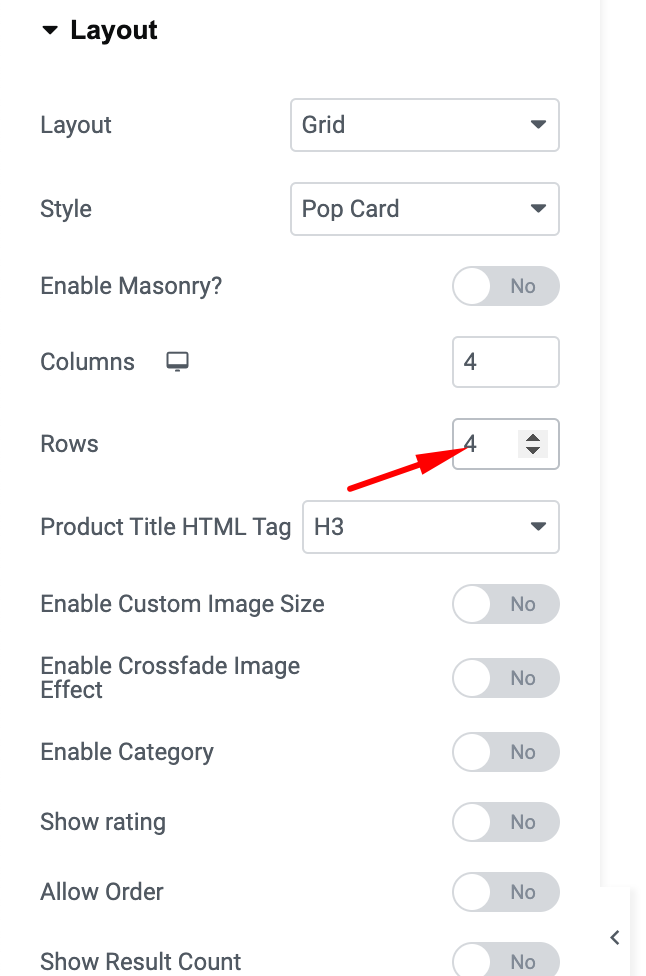Click the Rows decrement down arrow
The image size is (646, 976).
point(533,450)
